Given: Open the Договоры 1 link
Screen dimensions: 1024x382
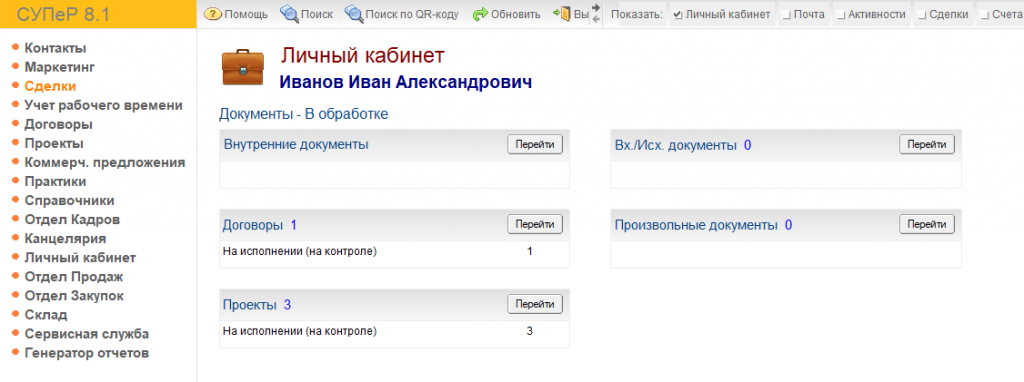Looking at the screenshot, I should pyautogui.click(x=260, y=225).
